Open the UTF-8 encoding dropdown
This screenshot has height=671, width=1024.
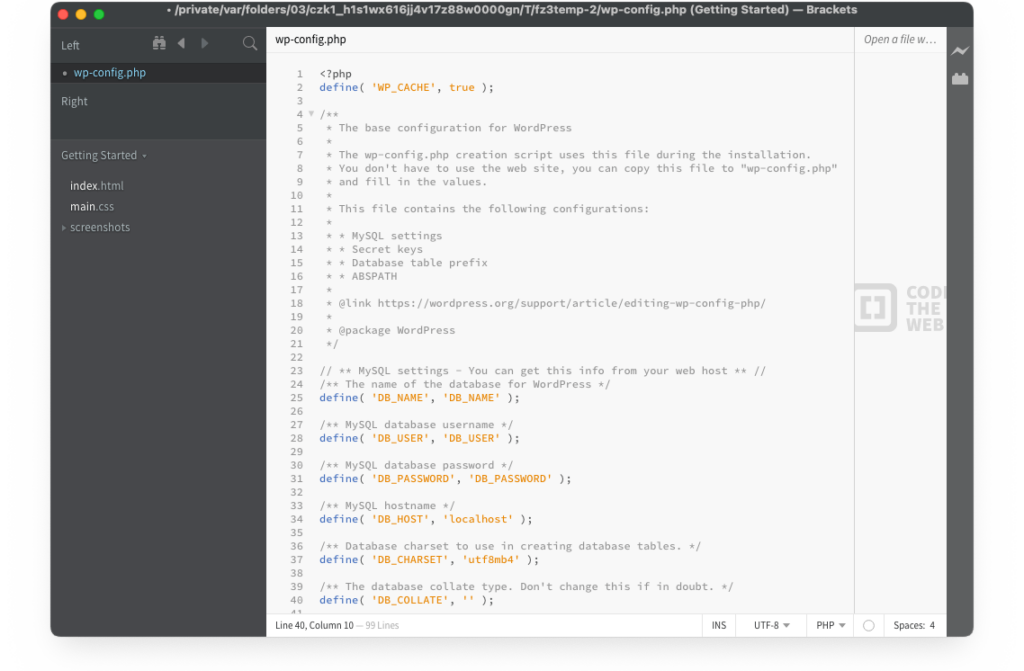771,625
